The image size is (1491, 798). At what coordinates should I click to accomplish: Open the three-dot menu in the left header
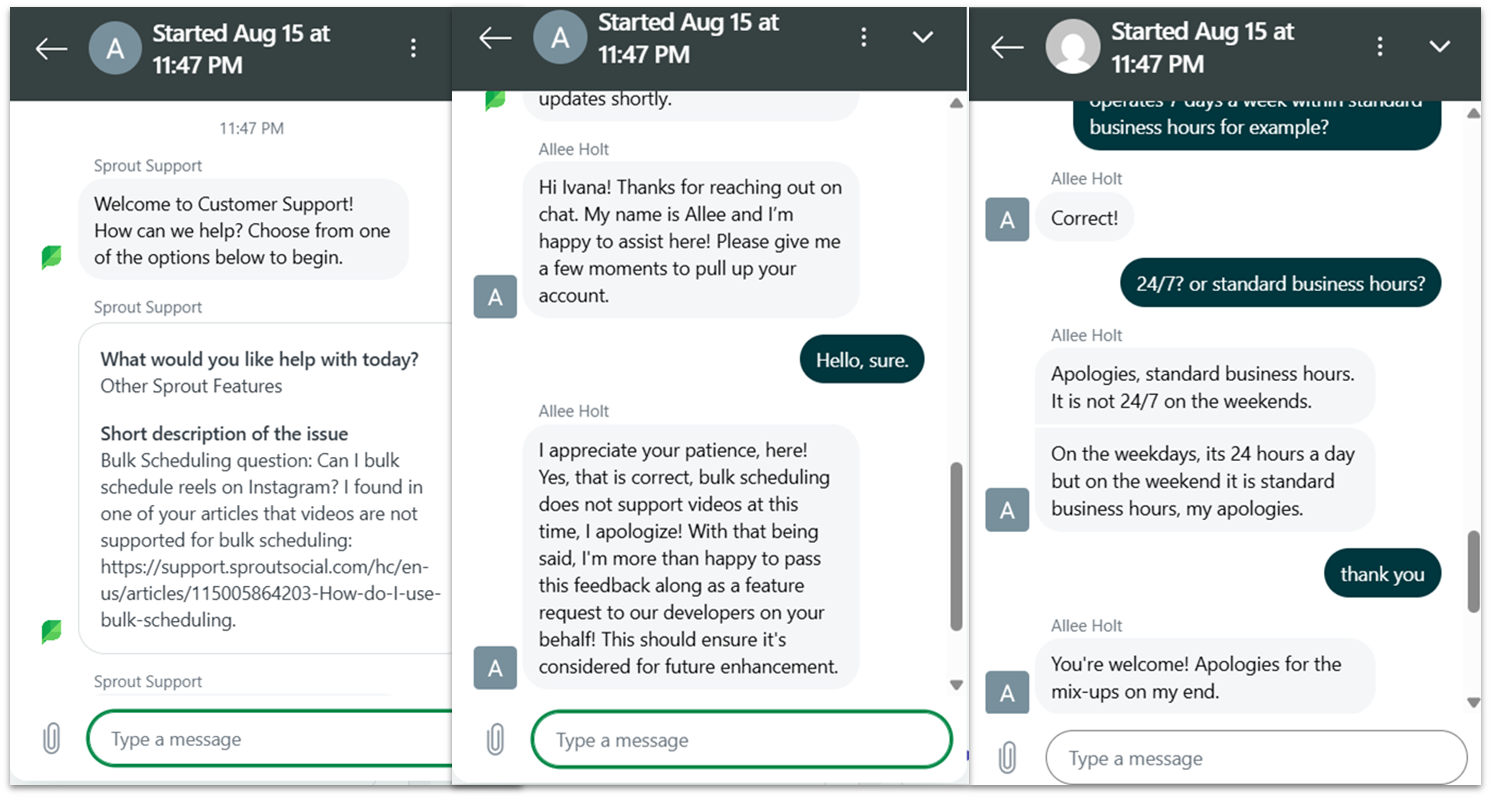[x=413, y=45]
